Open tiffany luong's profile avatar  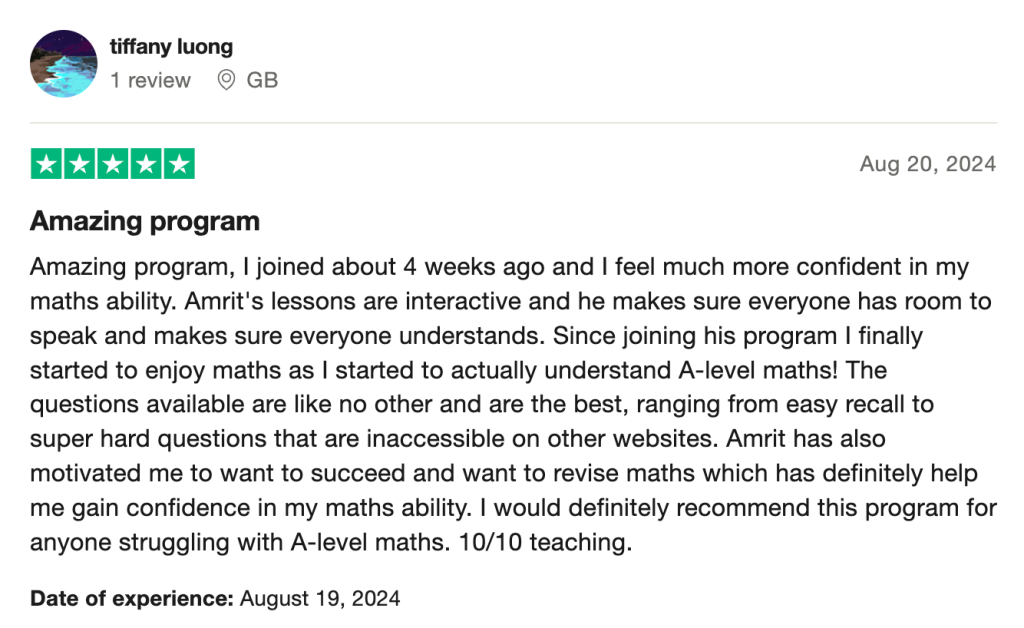(63, 63)
